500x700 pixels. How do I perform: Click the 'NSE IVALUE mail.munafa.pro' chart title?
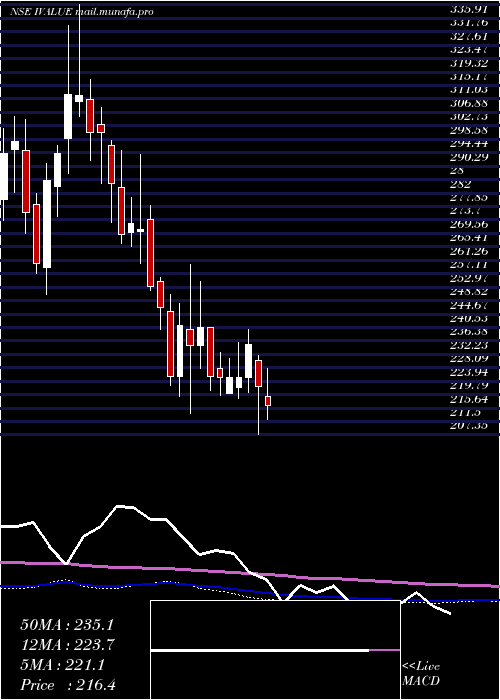tap(82, 12)
